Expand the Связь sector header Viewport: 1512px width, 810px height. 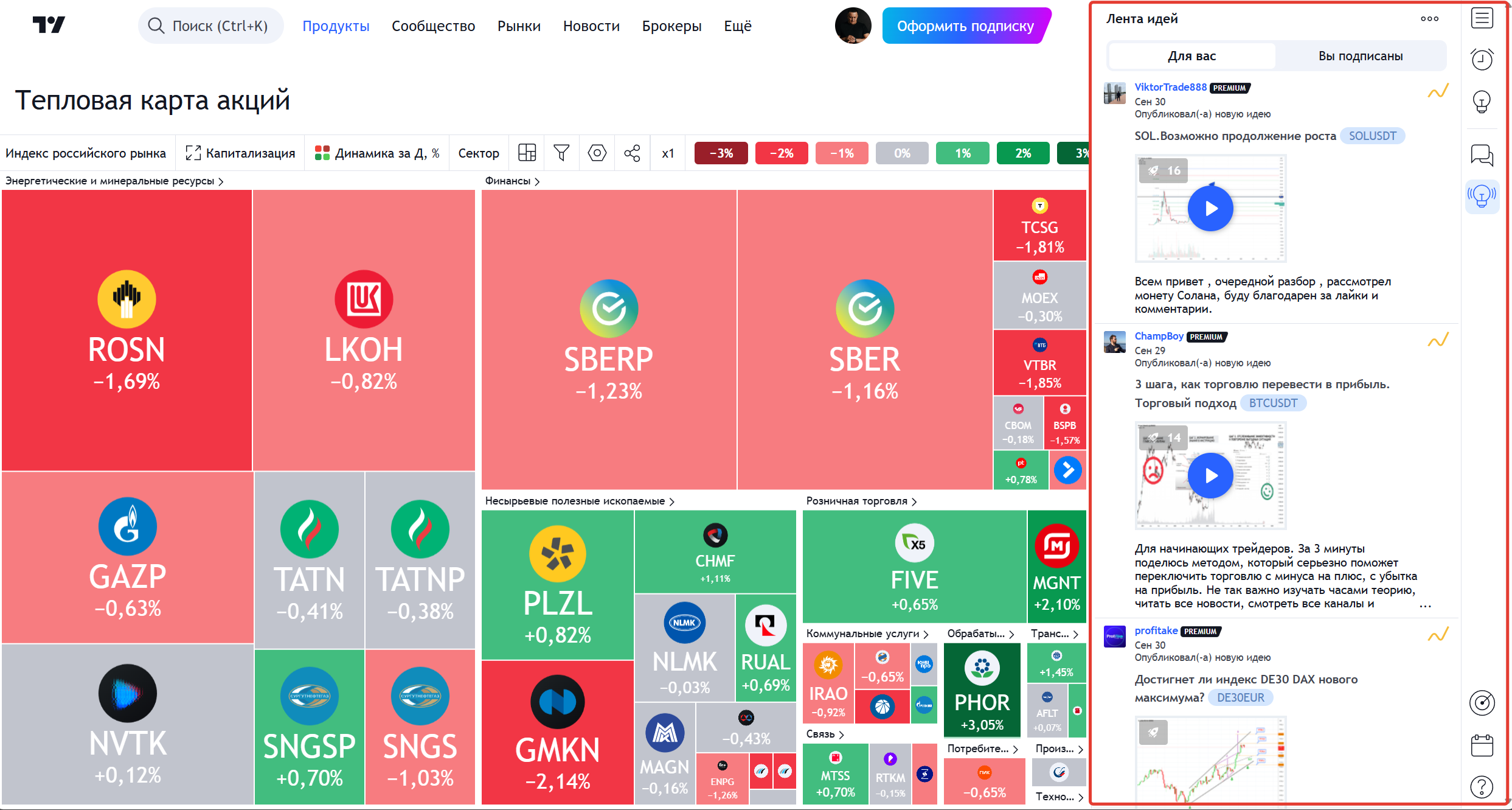pos(825,734)
